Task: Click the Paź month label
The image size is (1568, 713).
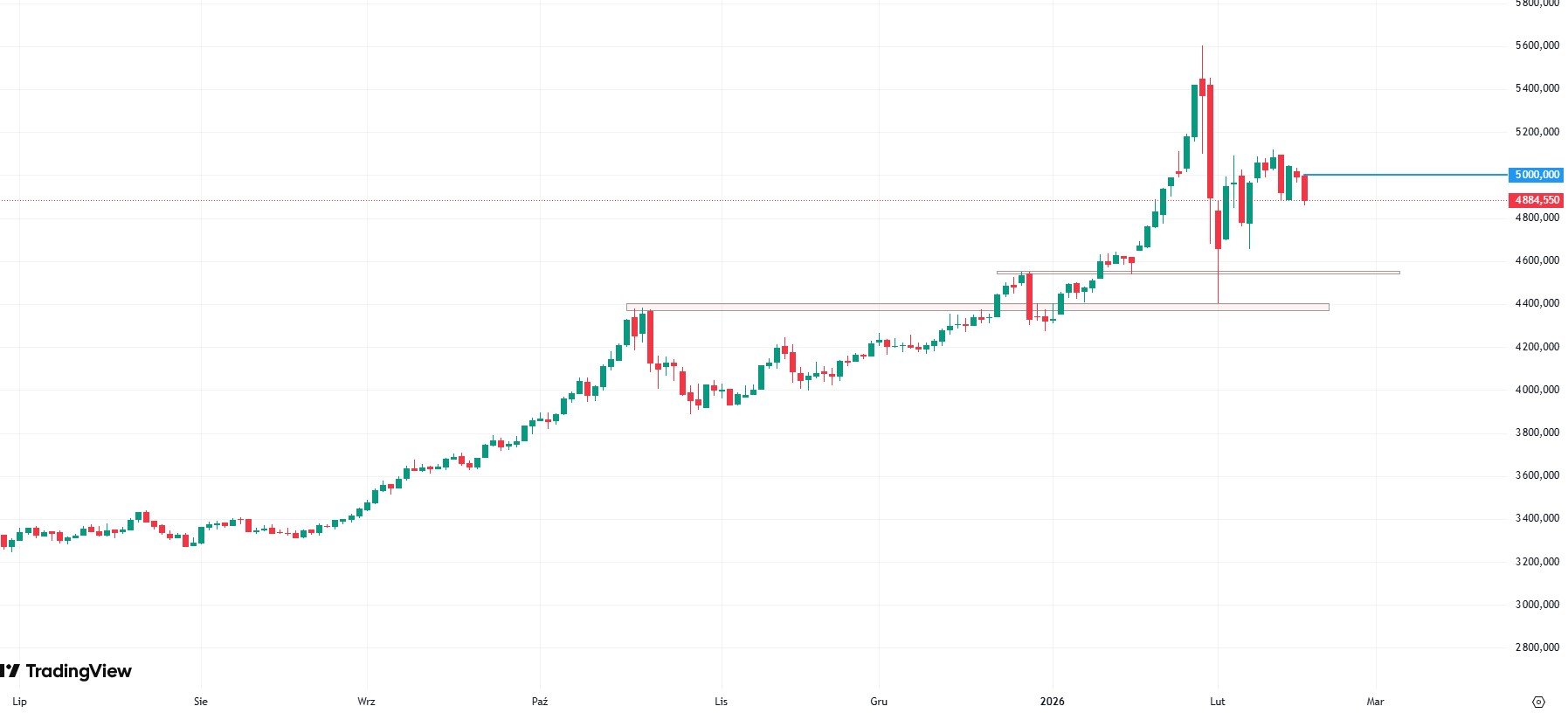Action: click(x=540, y=702)
